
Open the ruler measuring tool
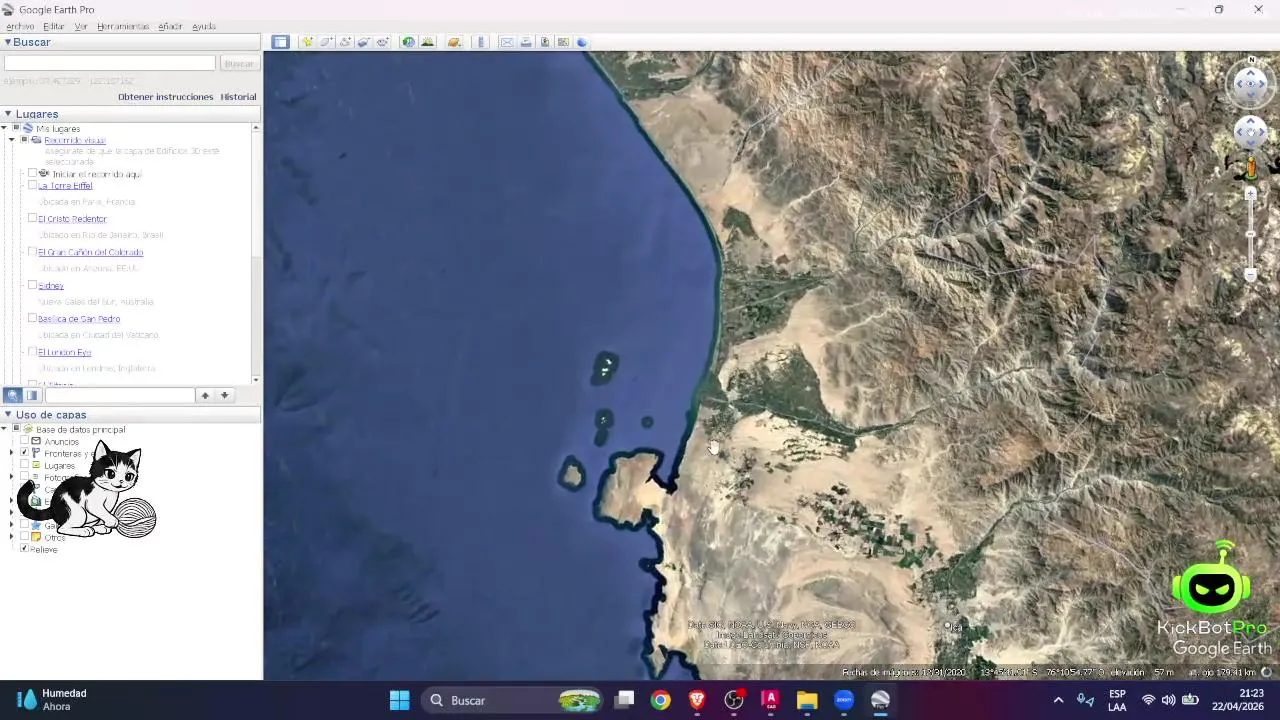(481, 42)
